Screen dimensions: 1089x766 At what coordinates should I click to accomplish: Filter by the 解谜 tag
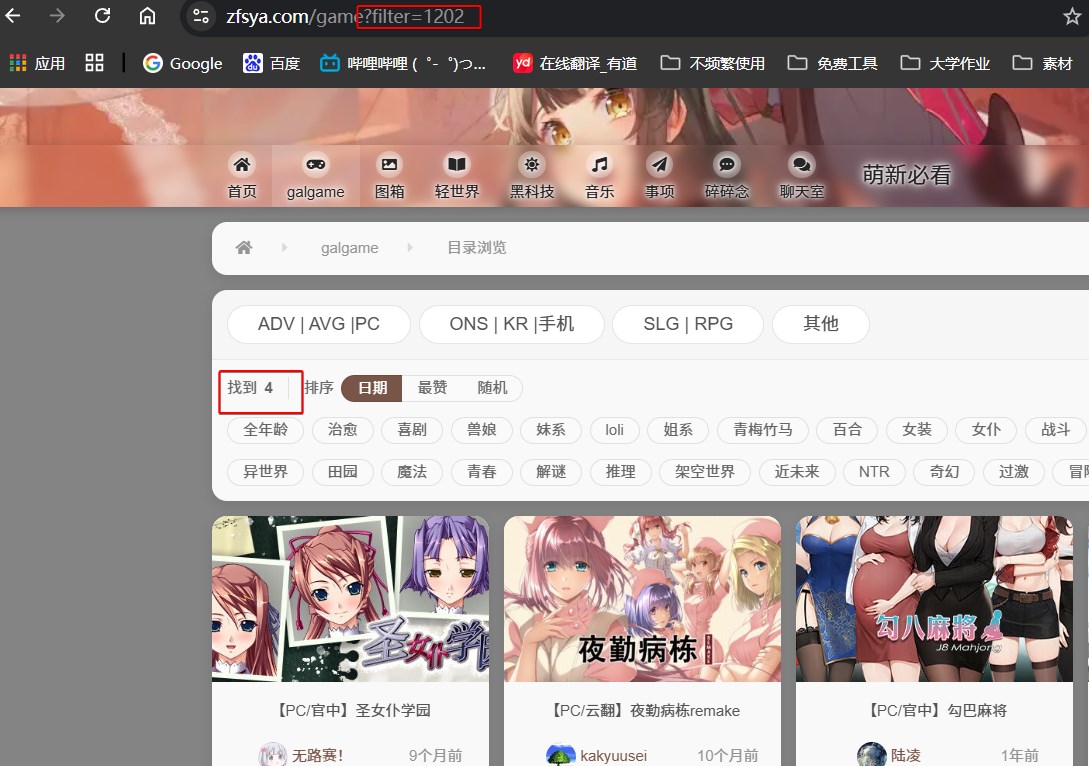coord(551,472)
